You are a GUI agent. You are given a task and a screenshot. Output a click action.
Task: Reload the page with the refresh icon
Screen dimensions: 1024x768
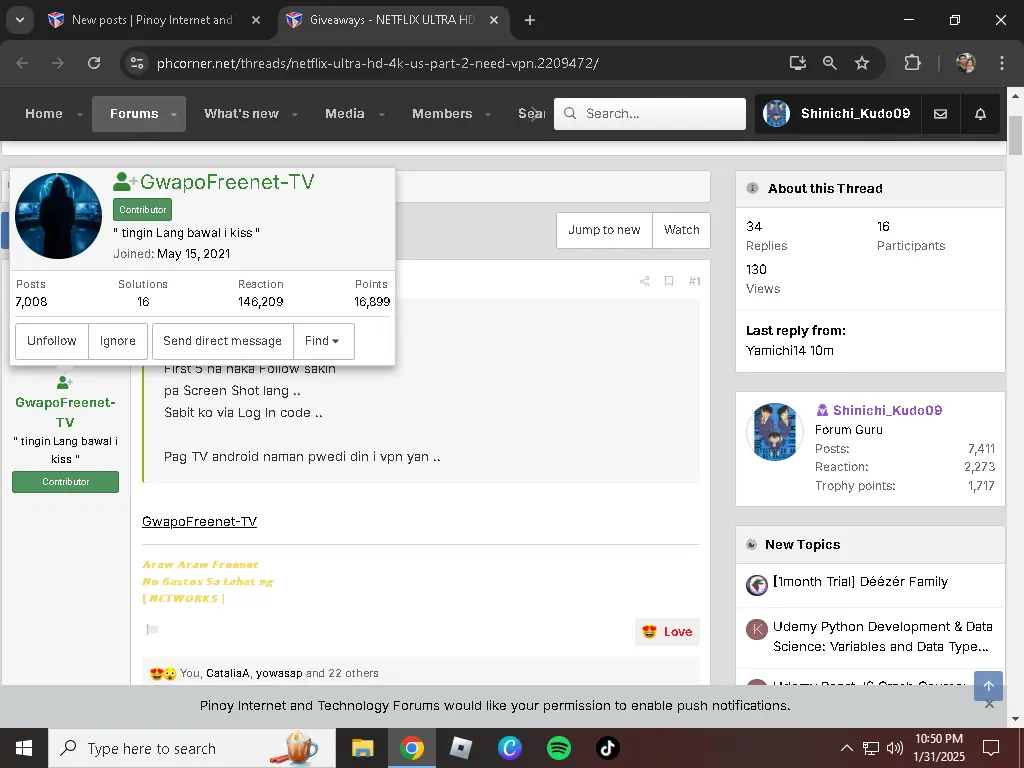point(94,63)
